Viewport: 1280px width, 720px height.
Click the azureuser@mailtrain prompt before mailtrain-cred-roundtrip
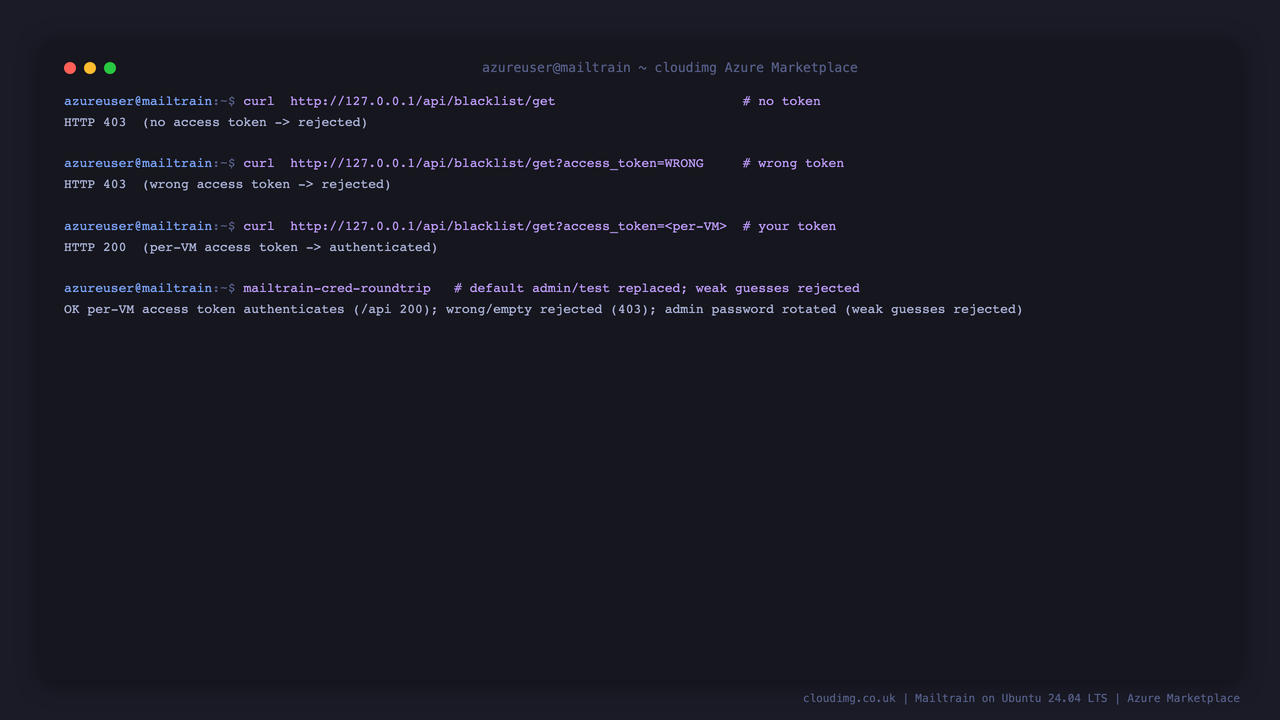pyautogui.click(x=150, y=288)
